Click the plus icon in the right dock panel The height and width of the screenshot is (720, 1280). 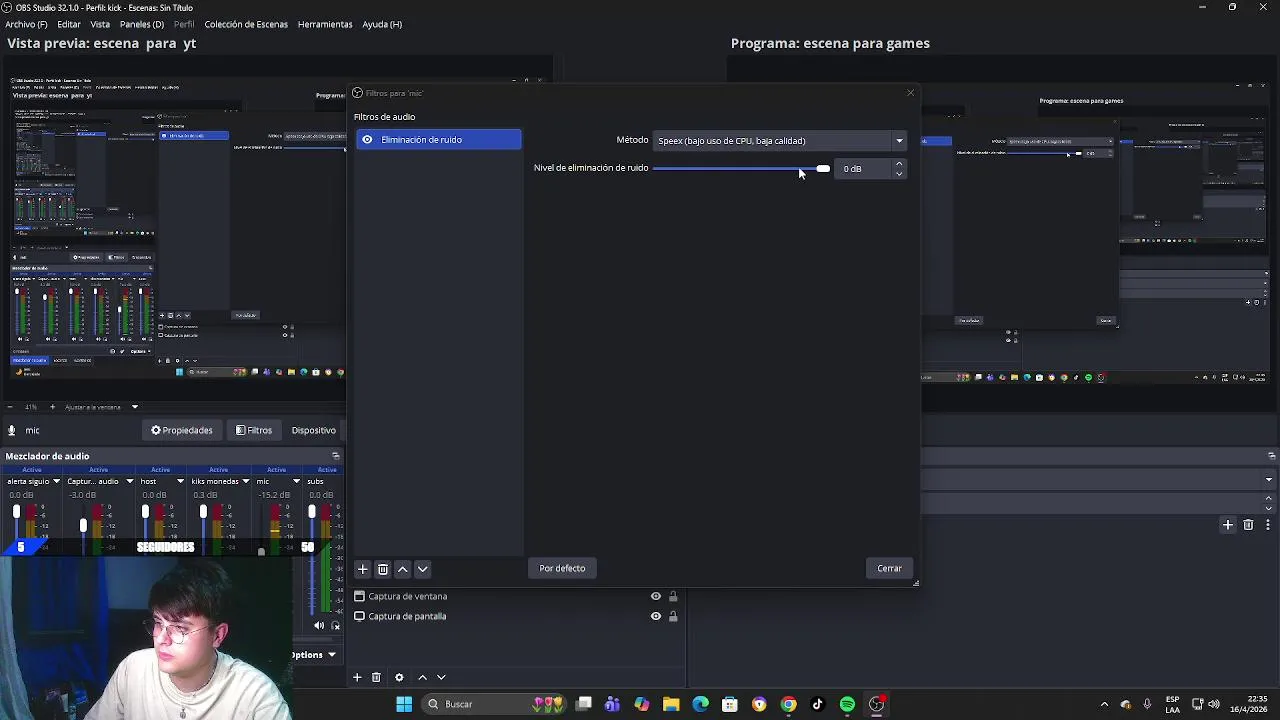1228,525
